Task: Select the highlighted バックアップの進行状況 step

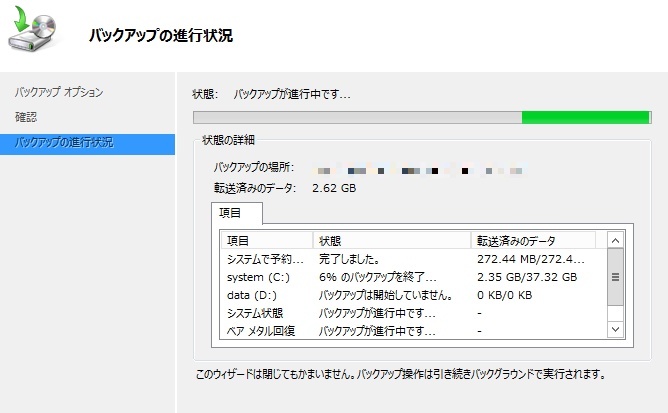Action: pyautogui.click(x=64, y=142)
